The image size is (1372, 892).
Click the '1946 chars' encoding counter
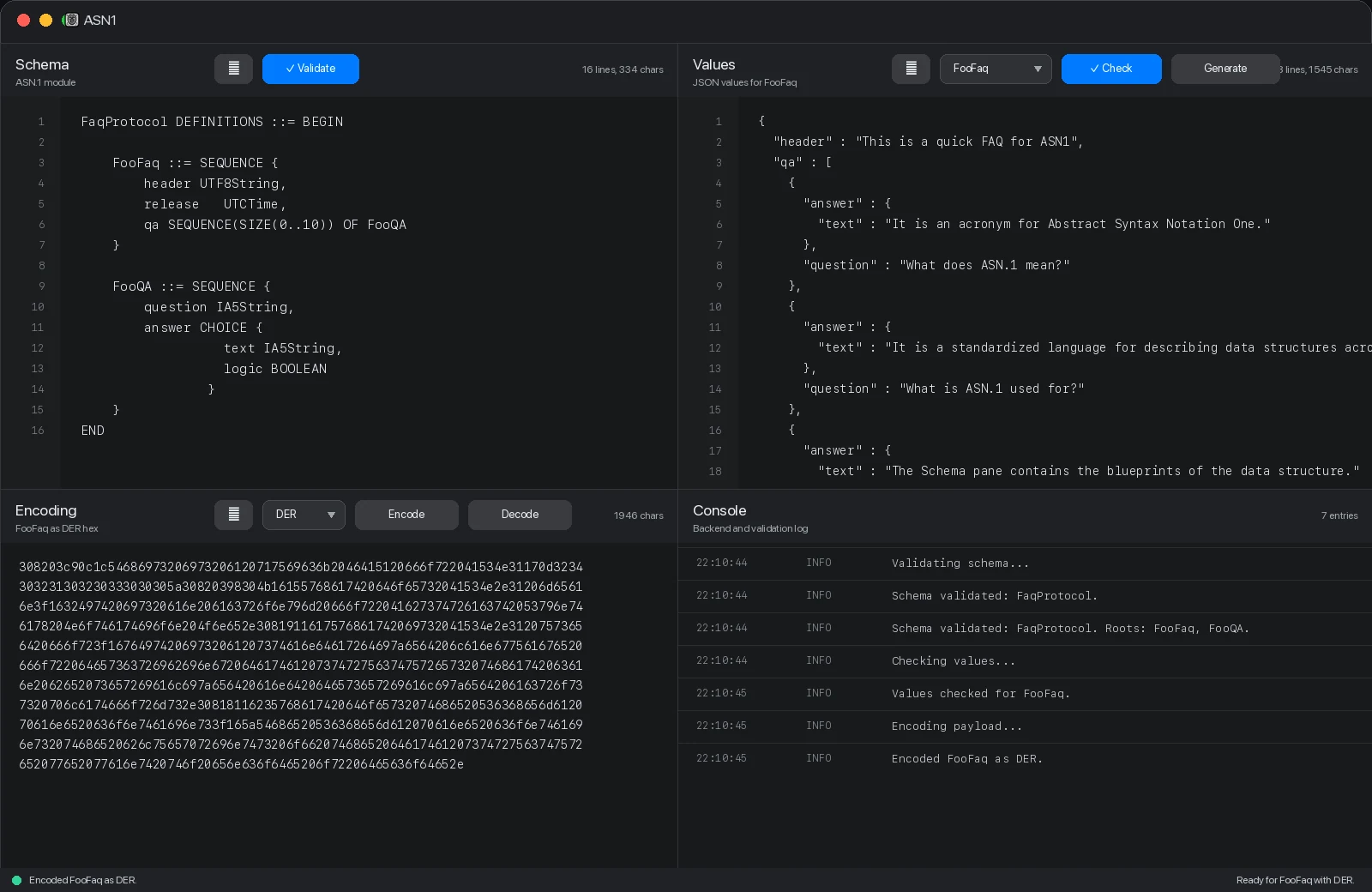[638, 515]
